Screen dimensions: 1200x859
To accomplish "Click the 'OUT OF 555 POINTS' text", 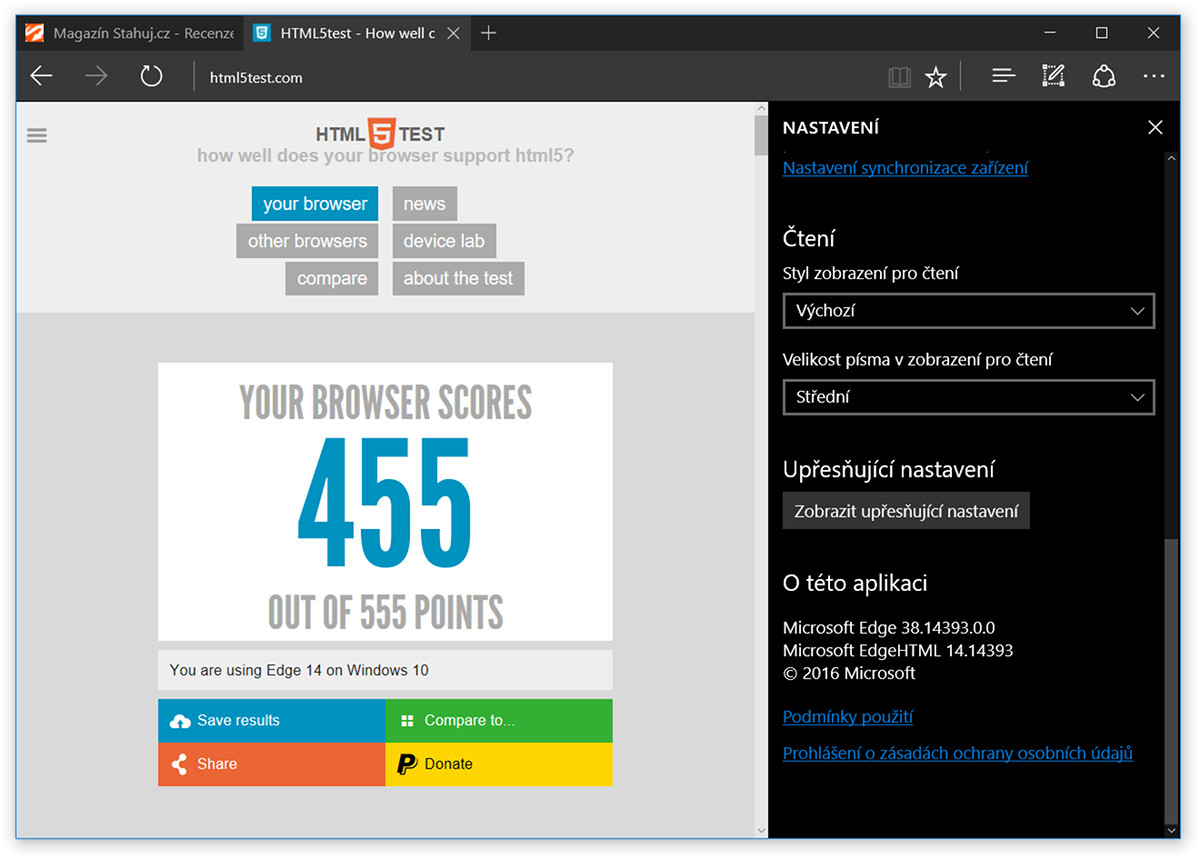I will [x=385, y=612].
